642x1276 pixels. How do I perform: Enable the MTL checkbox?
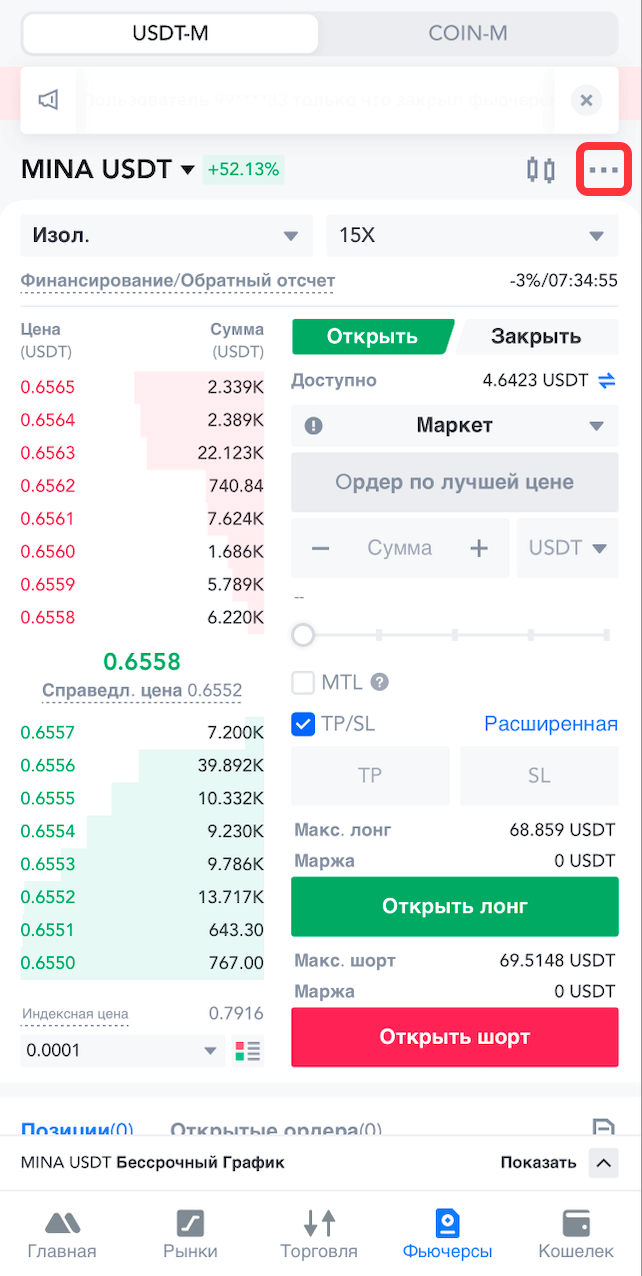point(303,683)
